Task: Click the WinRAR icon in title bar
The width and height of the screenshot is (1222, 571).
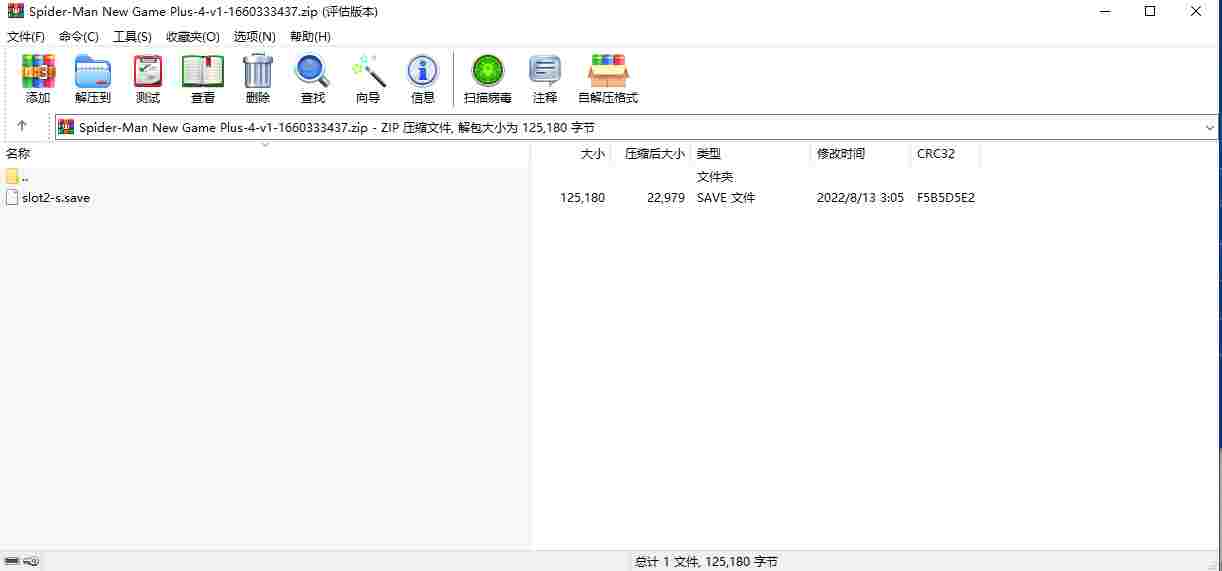Action: click(x=15, y=12)
